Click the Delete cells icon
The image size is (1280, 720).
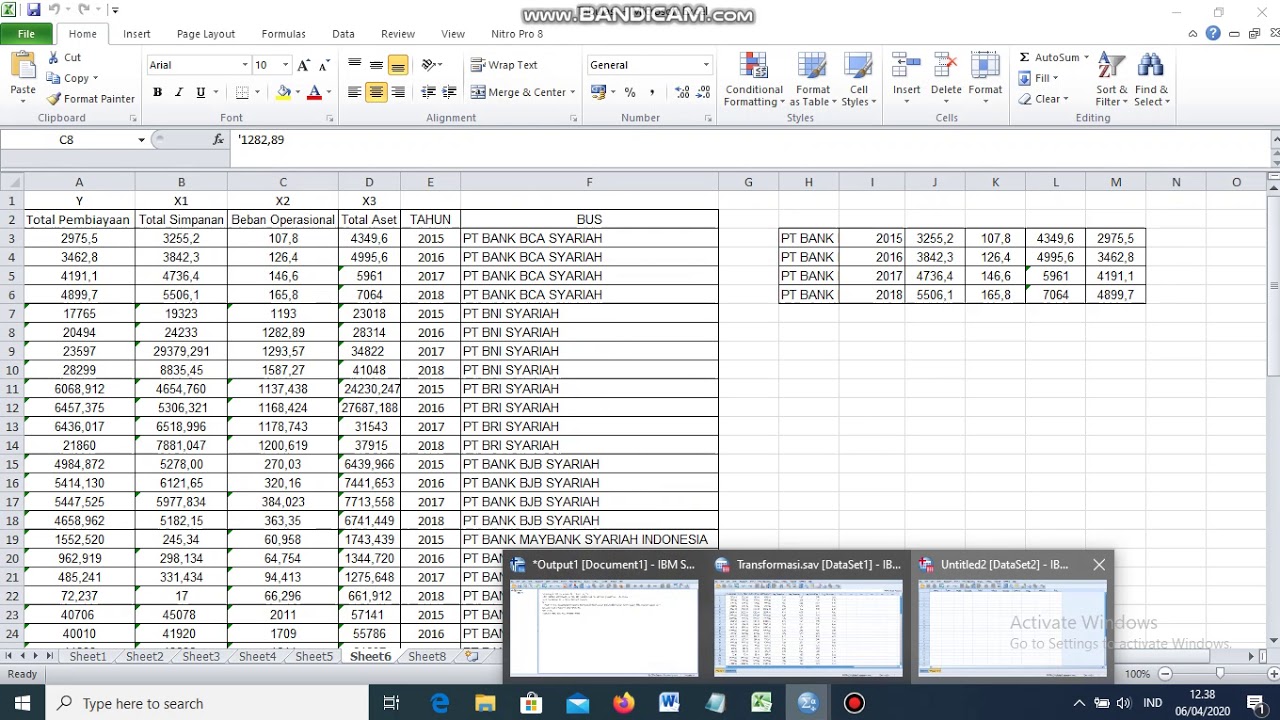[946, 66]
